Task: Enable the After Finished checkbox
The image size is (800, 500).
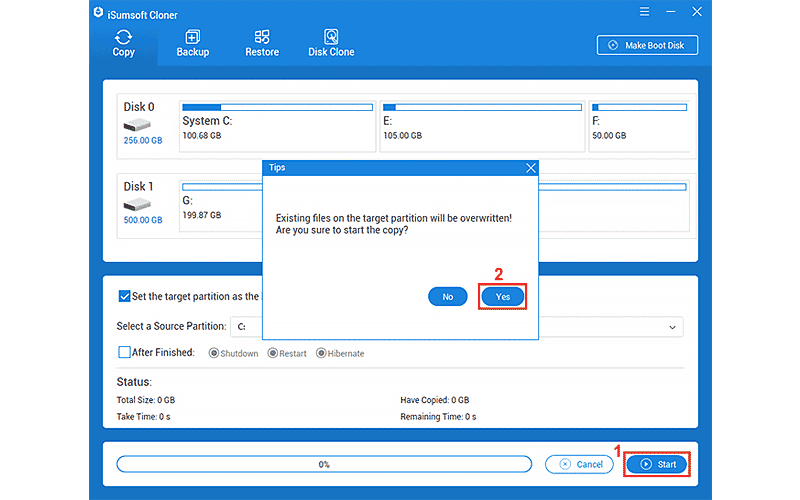Action: click(x=124, y=352)
